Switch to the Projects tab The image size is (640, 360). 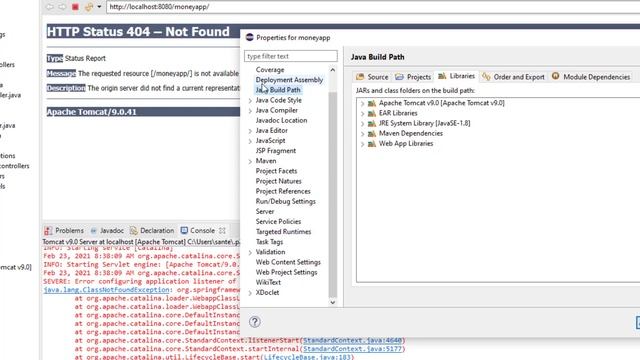click(x=413, y=77)
